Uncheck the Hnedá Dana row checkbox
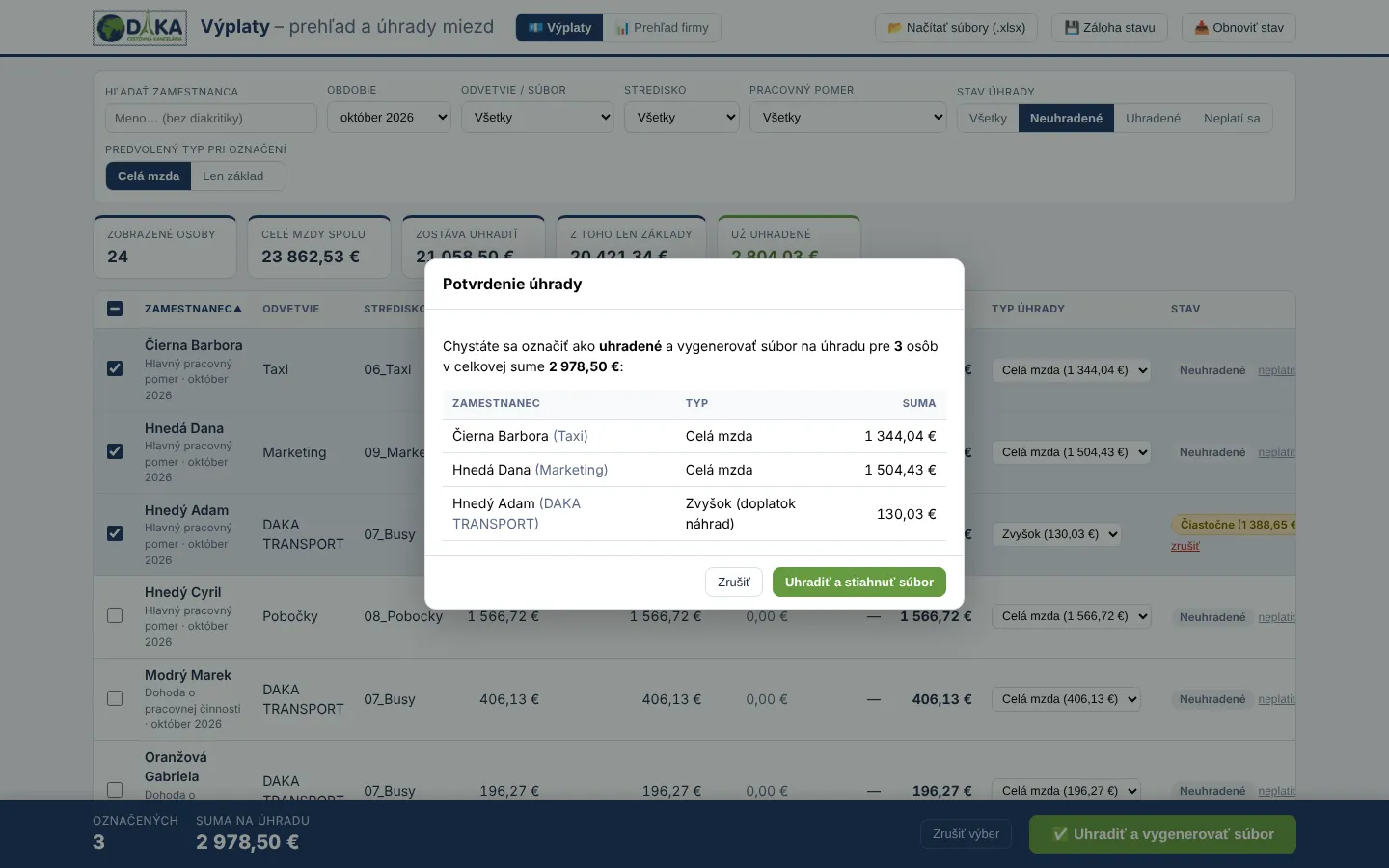 point(115,451)
